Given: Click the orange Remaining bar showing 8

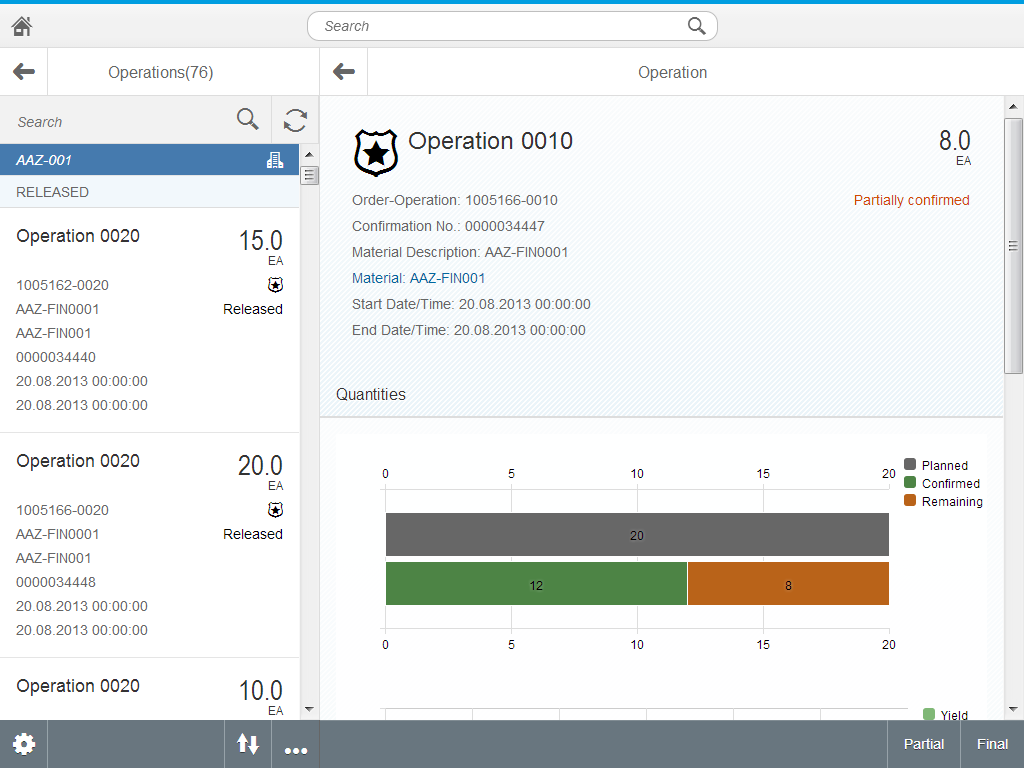Looking at the screenshot, I should click(x=788, y=584).
